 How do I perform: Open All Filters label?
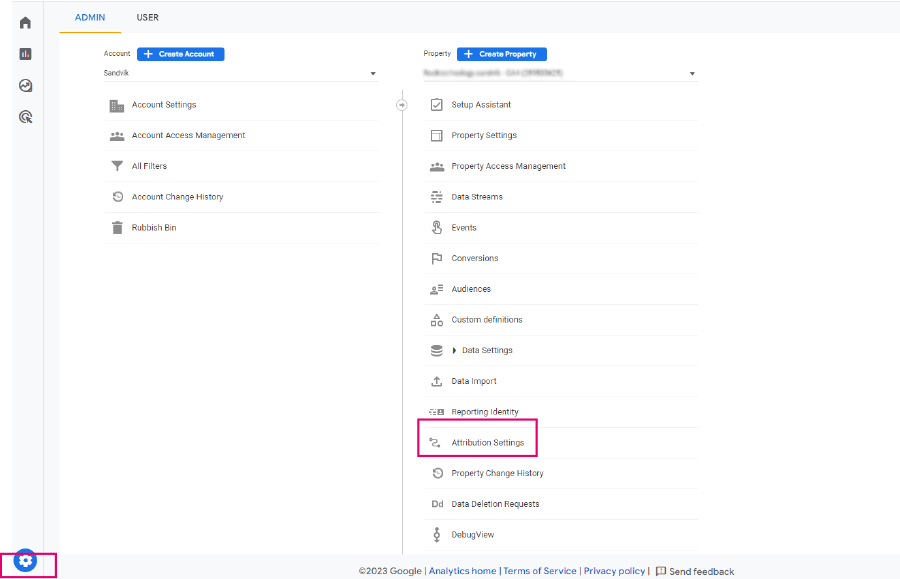point(149,166)
